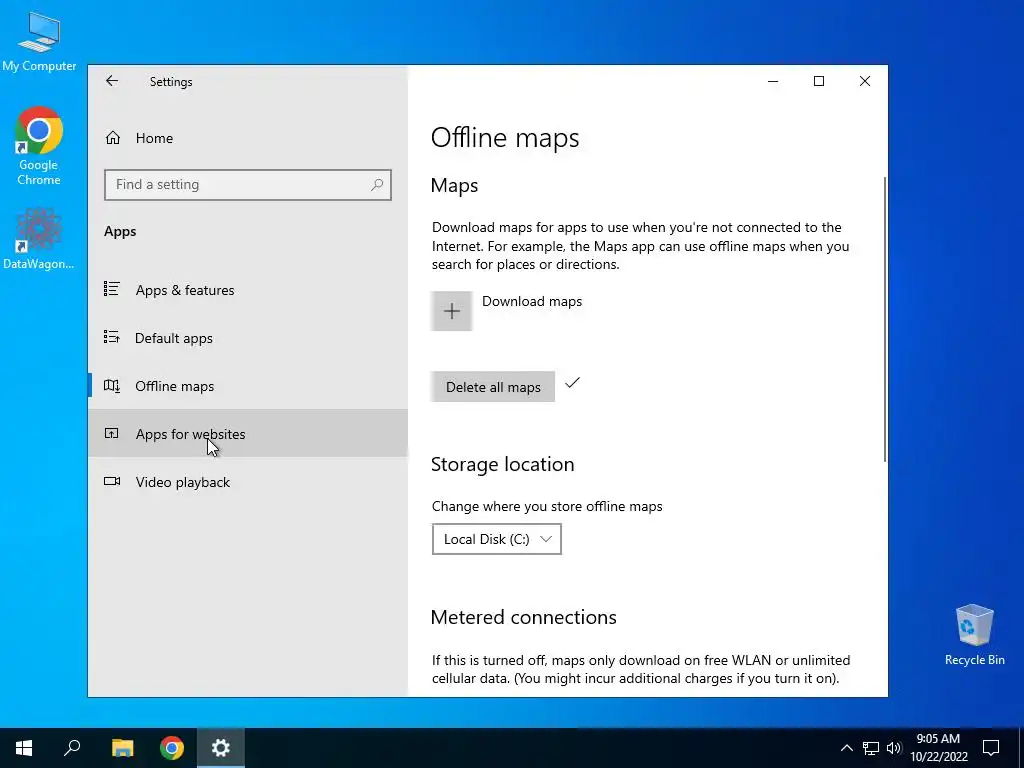Image resolution: width=1024 pixels, height=768 pixels.
Task: Click the Offline maps page title
Action: [x=505, y=138]
